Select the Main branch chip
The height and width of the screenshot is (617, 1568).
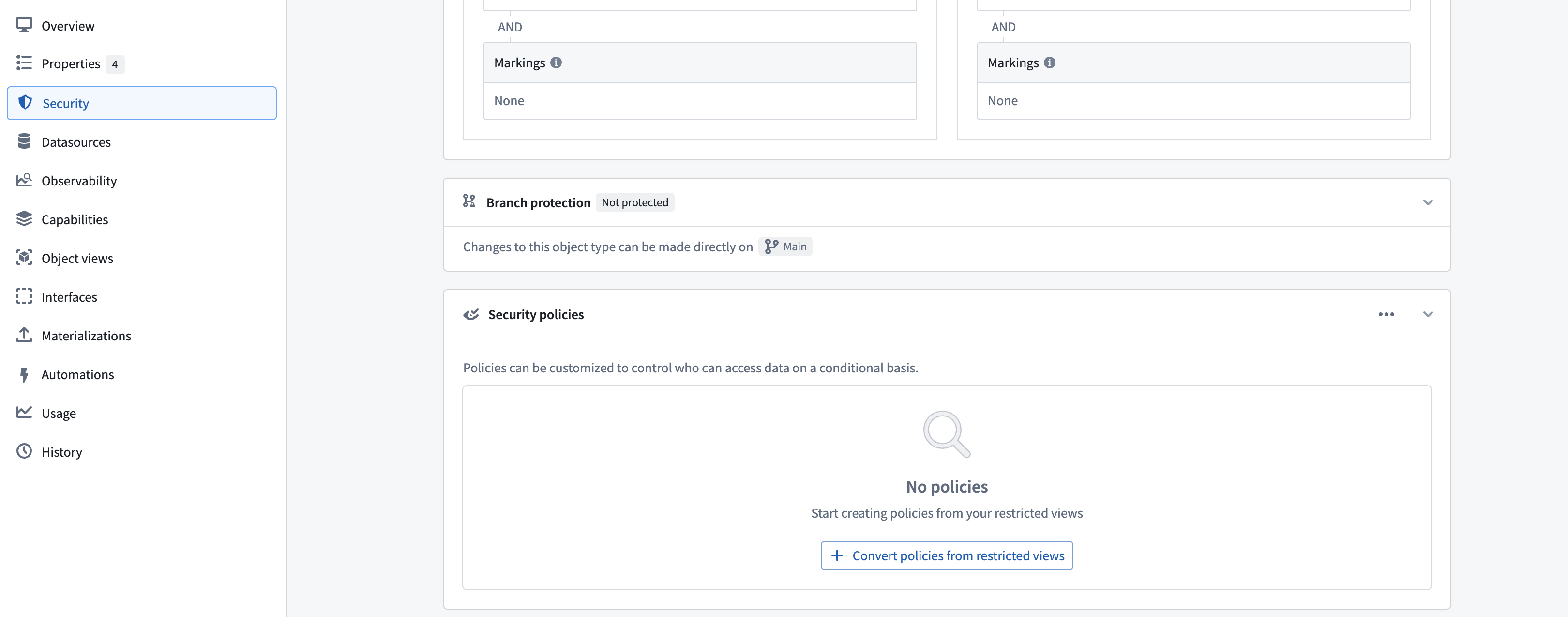(786, 246)
